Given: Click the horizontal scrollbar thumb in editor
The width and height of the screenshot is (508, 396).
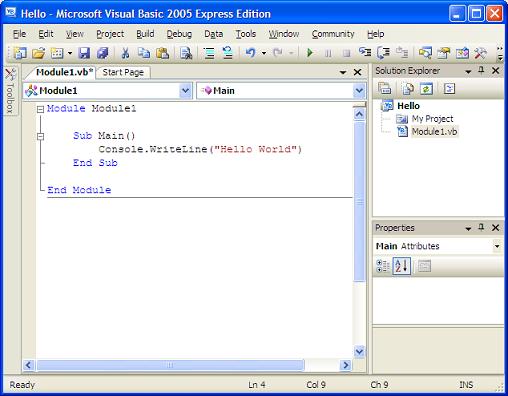Looking at the screenshot, I should 170,365.
